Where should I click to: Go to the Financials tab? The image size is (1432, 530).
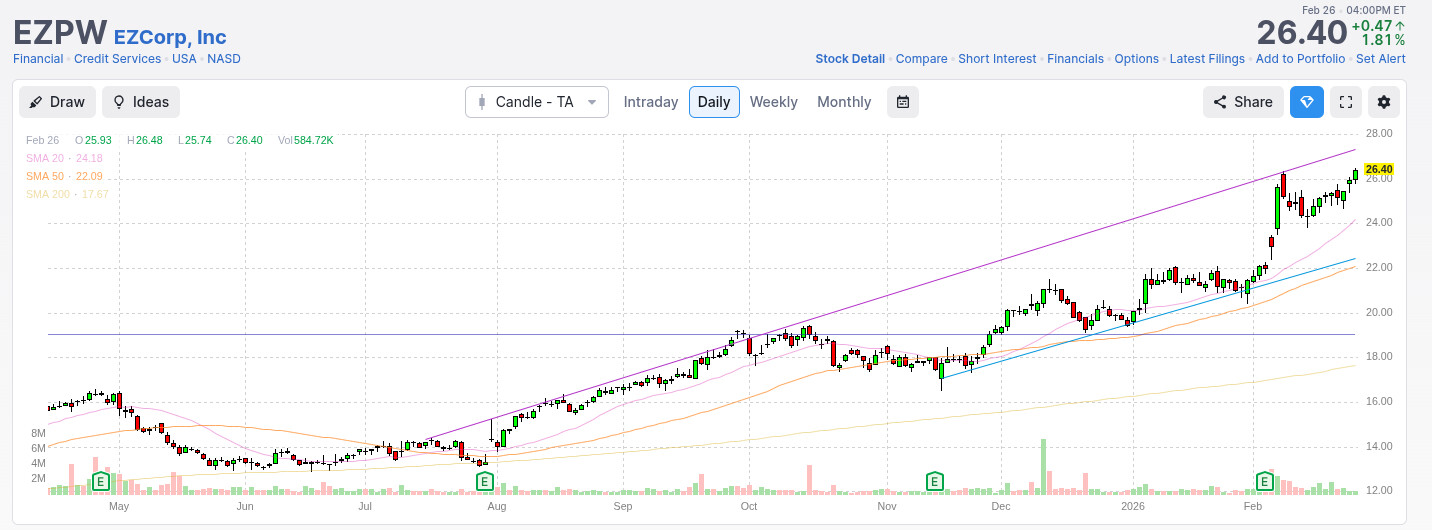pos(1075,59)
